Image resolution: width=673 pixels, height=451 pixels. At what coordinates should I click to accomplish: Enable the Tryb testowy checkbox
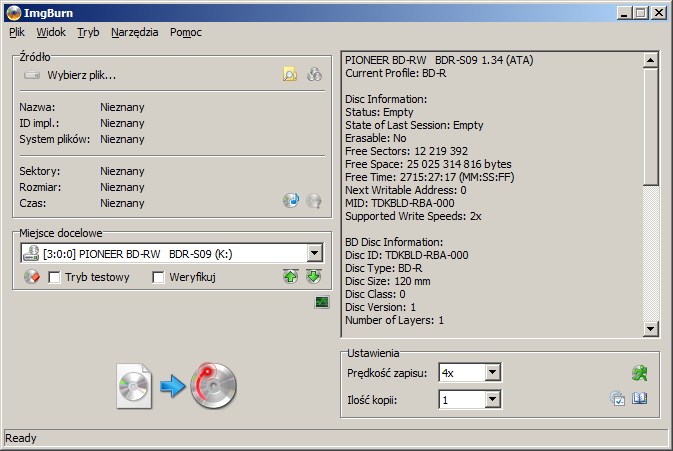click(x=54, y=277)
